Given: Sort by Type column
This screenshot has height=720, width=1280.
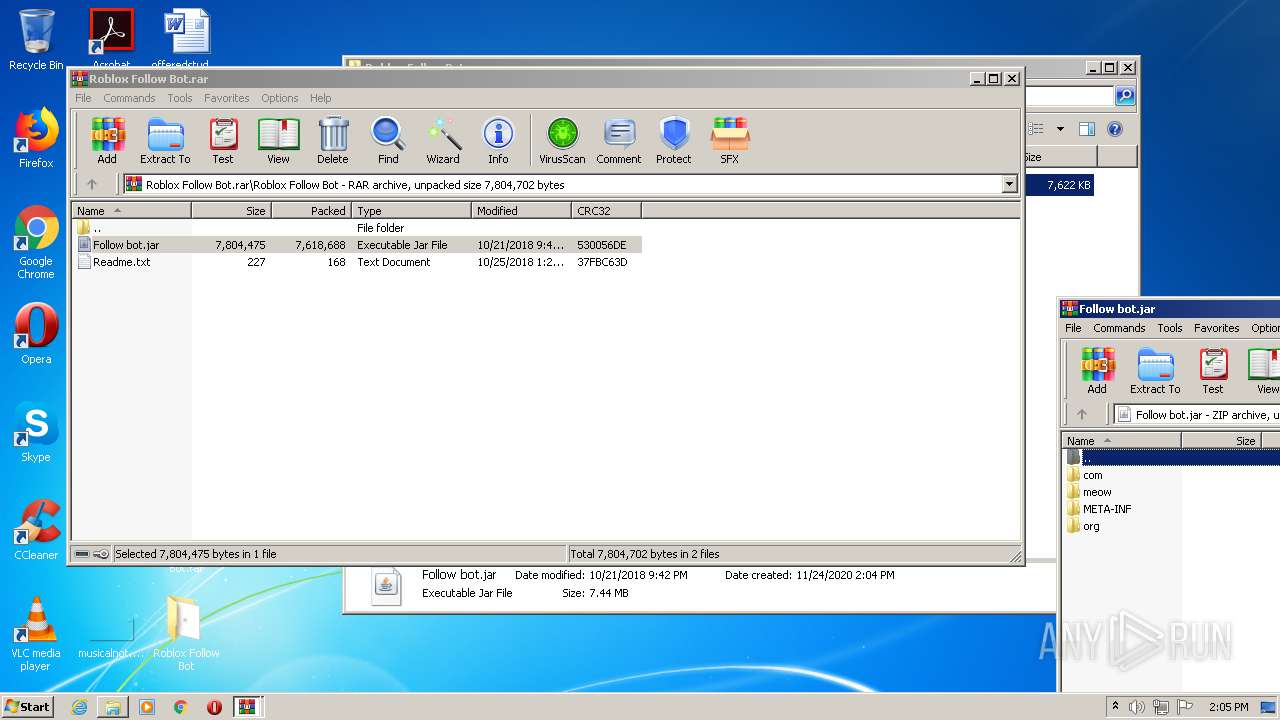Looking at the screenshot, I should (x=411, y=211).
